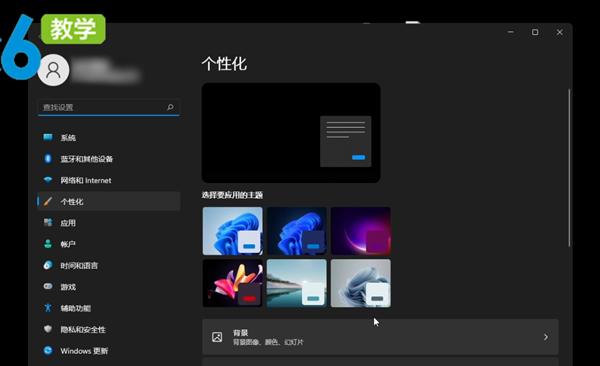Apply the dark blue Windows bloom theme
The image size is (600, 366).
[x=297, y=231]
